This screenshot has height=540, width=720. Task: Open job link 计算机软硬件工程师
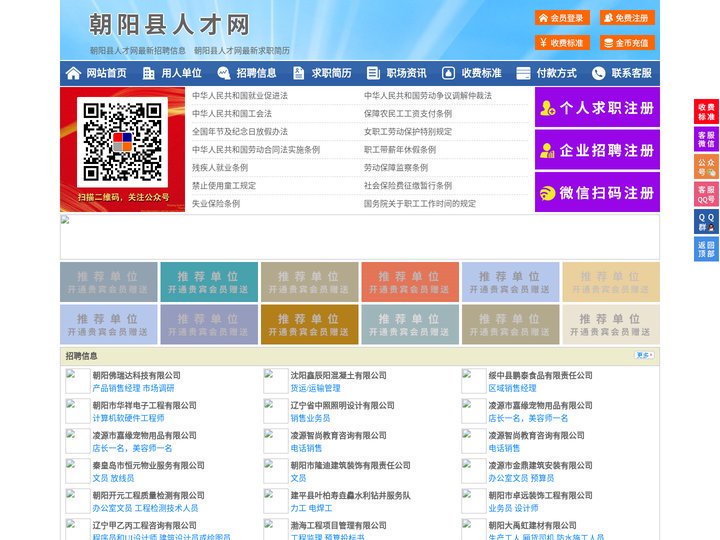click(128, 418)
